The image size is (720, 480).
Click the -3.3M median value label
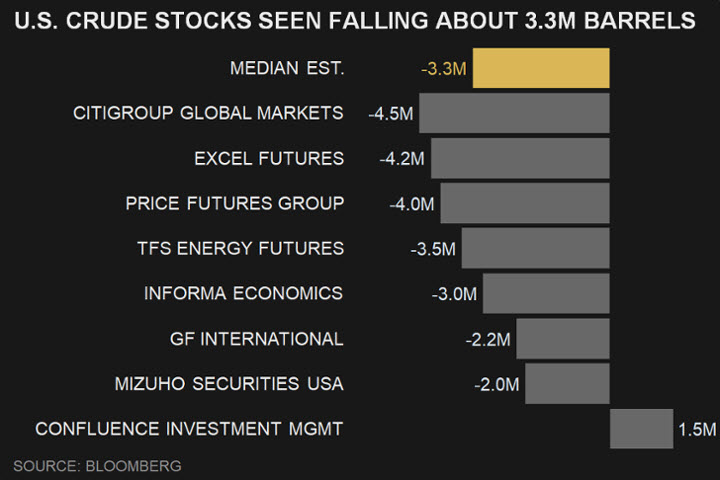[x=444, y=69]
